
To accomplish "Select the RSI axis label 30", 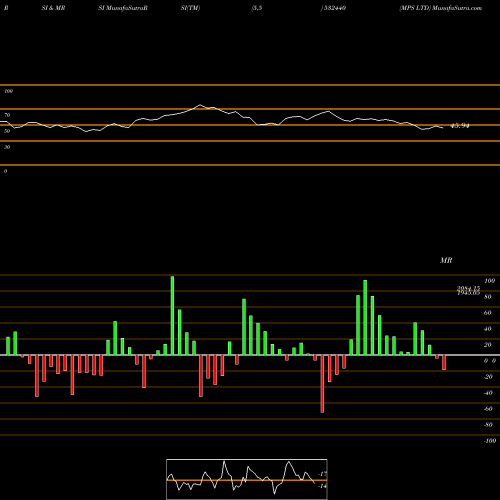I will 7,147.
